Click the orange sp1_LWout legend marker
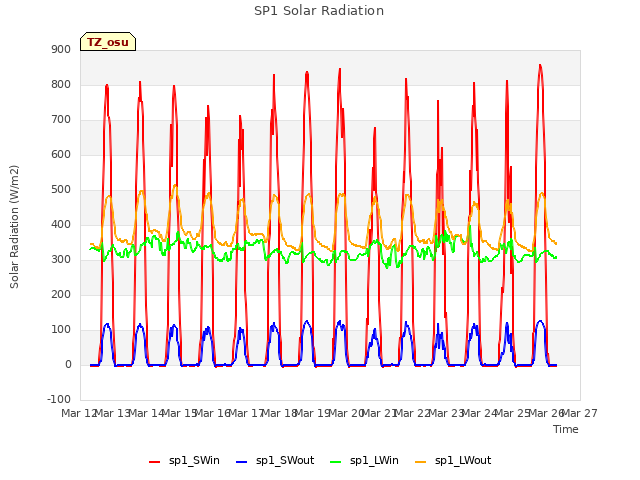This screenshot has width=640, height=480. coord(420,462)
